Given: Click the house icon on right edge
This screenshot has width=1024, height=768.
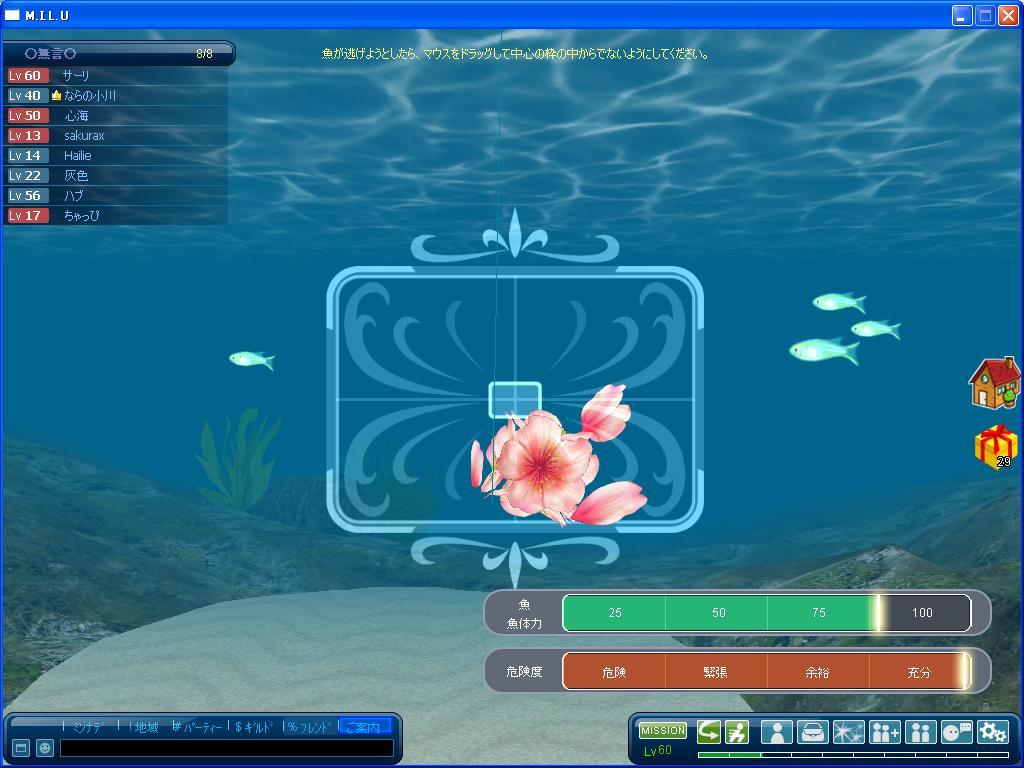Looking at the screenshot, I should [994, 383].
